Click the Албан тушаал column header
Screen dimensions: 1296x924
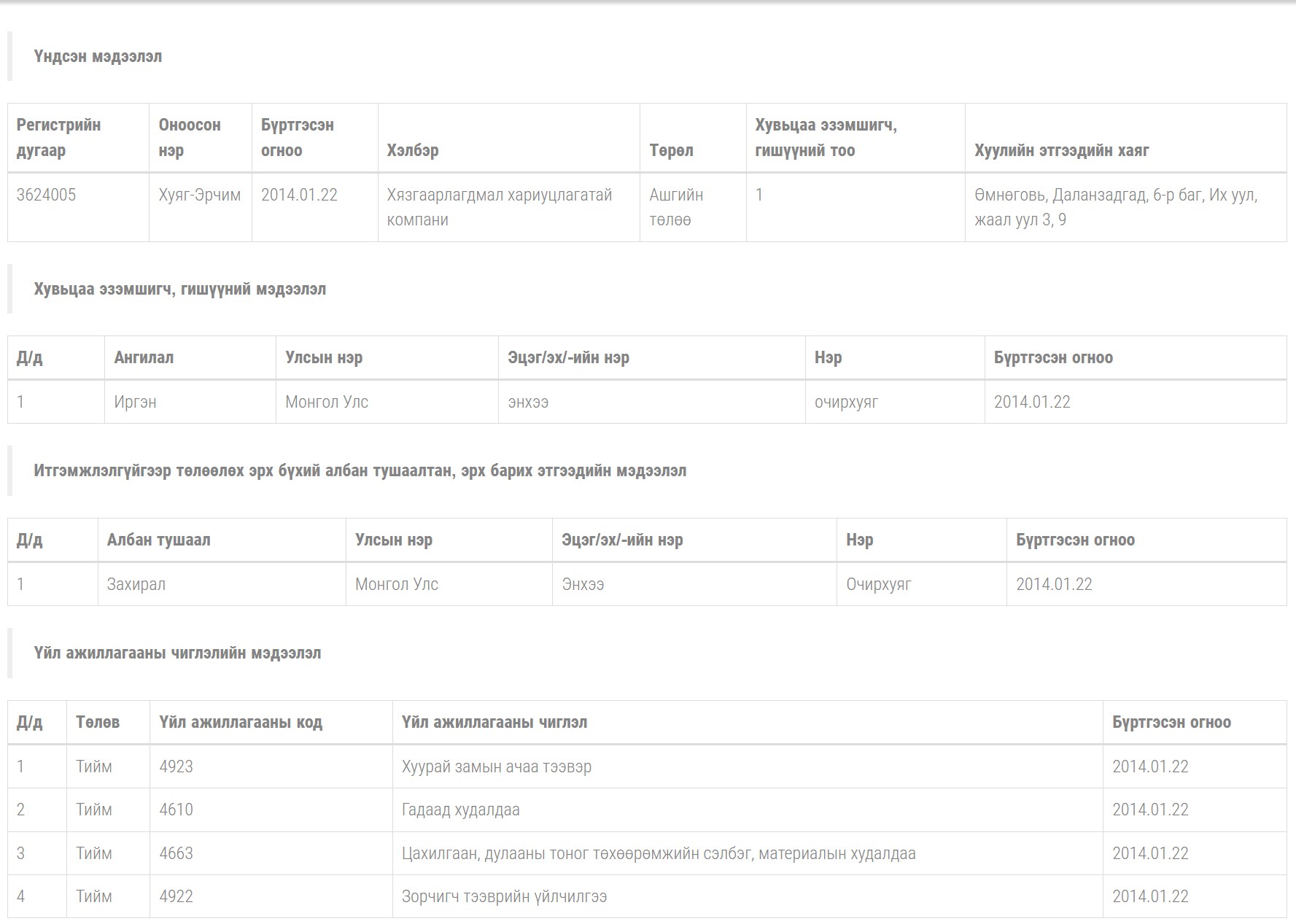[158, 540]
